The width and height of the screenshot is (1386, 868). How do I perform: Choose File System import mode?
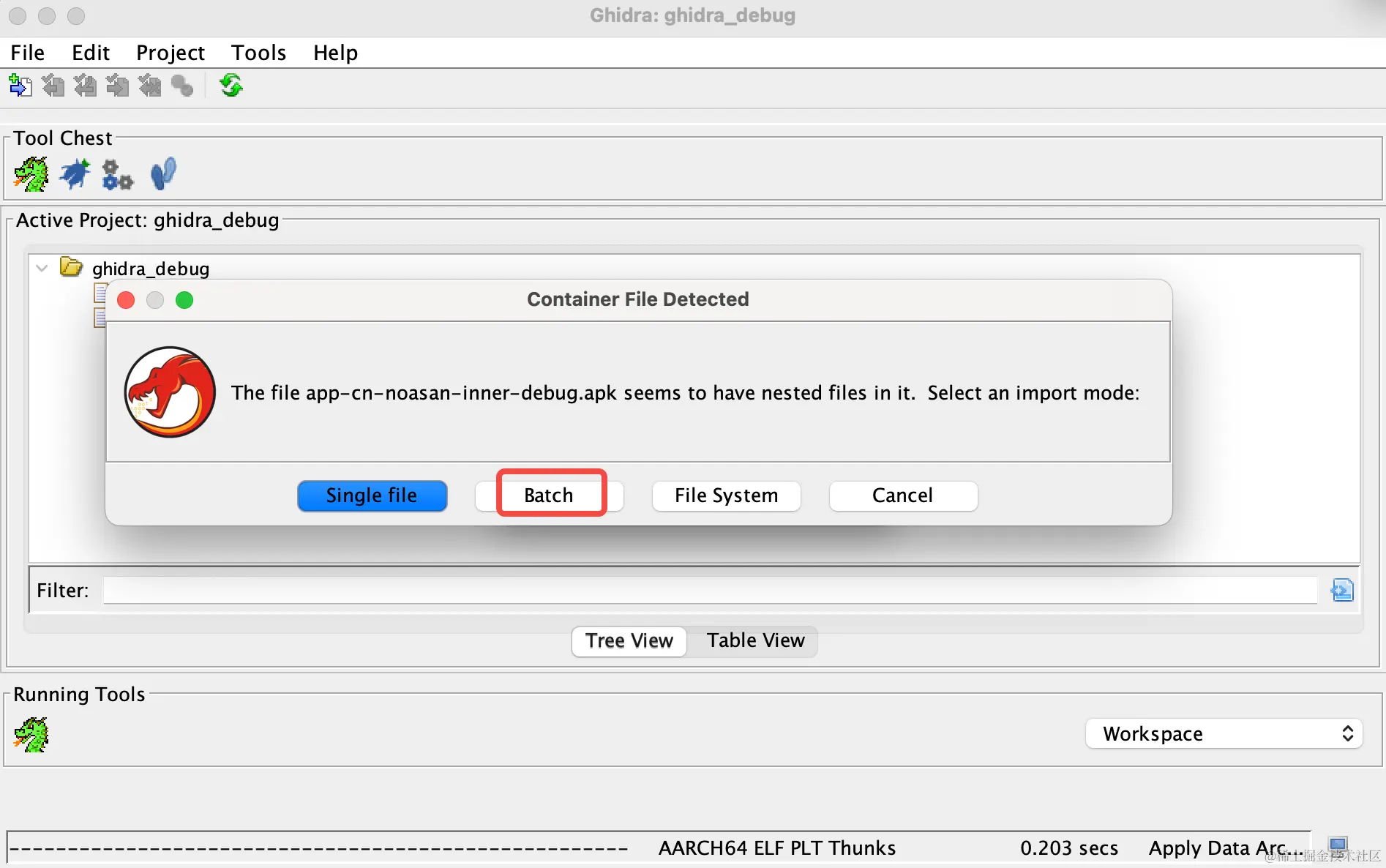[726, 495]
